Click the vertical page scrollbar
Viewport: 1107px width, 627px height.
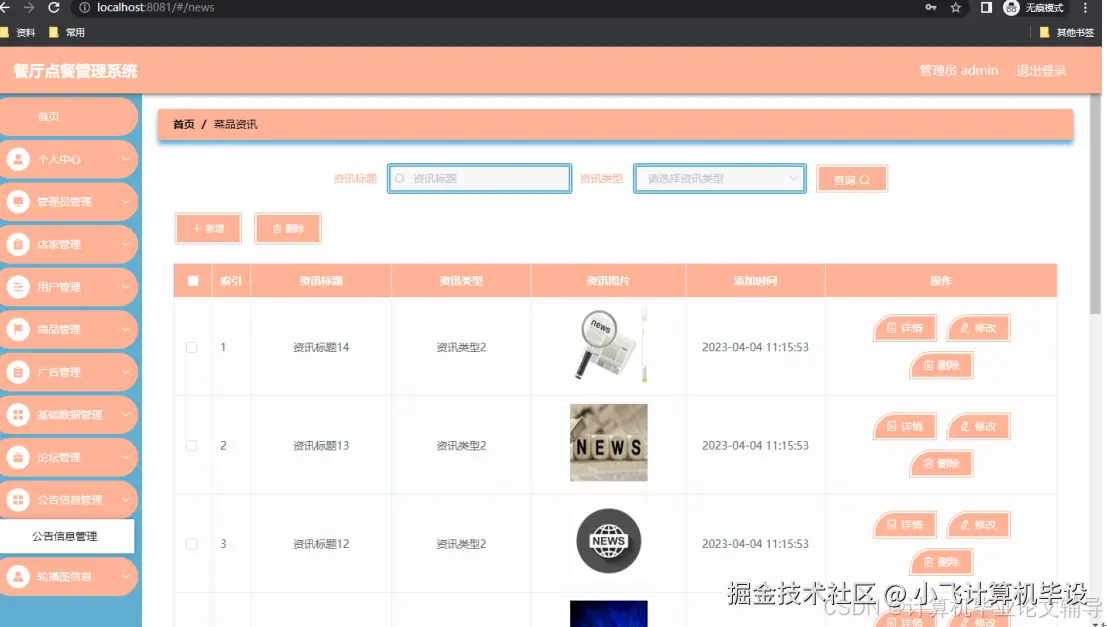click(x=1095, y=205)
